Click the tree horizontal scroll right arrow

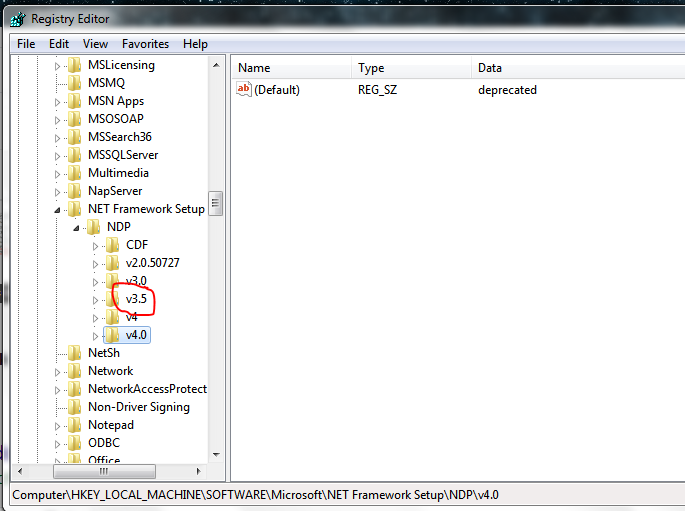[x=199, y=472]
